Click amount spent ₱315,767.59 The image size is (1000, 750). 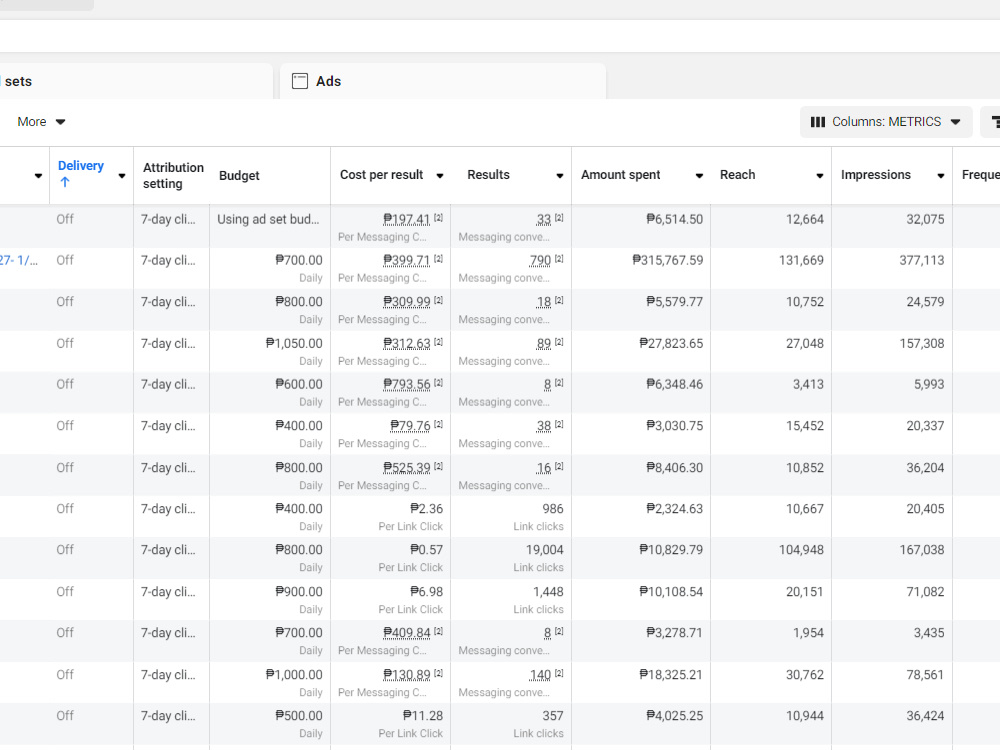(x=667, y=260)
